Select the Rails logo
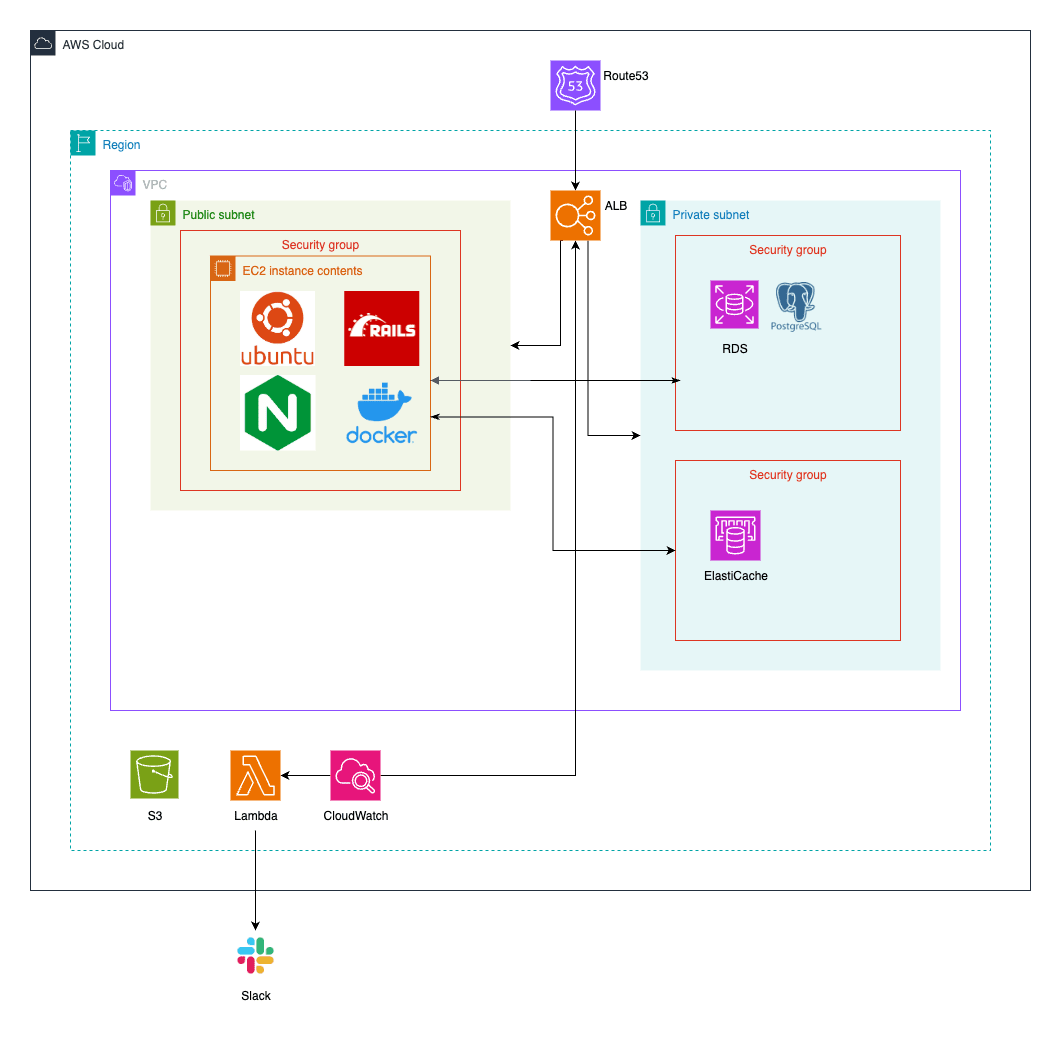 tap(382, 328)
